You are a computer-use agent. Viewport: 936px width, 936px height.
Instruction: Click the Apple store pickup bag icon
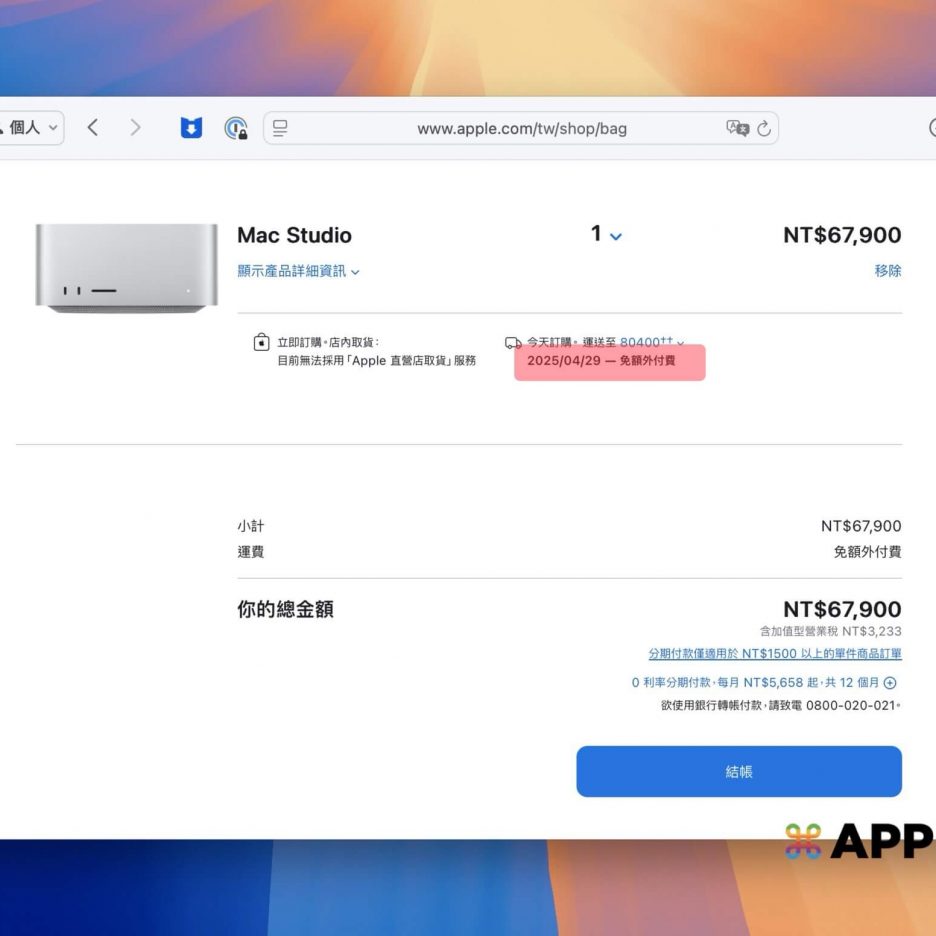(261, 343)
